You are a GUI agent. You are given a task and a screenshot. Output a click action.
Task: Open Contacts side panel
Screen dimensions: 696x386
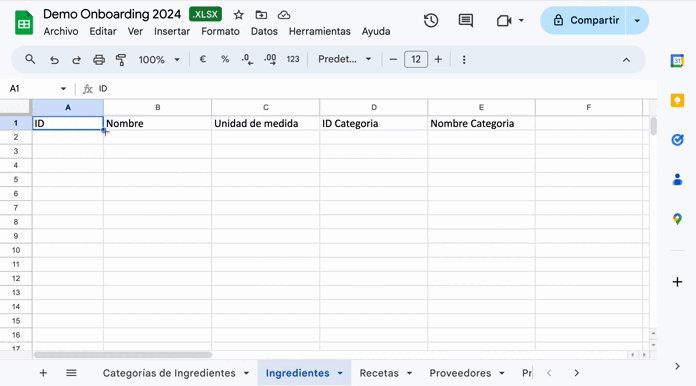click(x=677, y=180)
